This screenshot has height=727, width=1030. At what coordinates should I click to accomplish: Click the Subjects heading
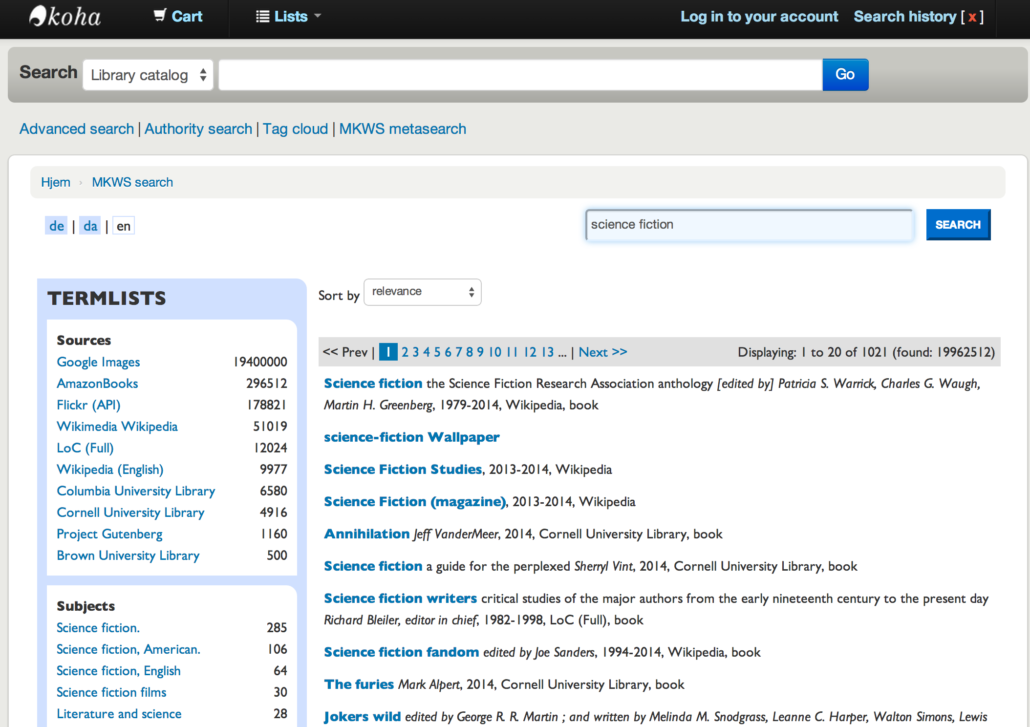coord(85,606)
